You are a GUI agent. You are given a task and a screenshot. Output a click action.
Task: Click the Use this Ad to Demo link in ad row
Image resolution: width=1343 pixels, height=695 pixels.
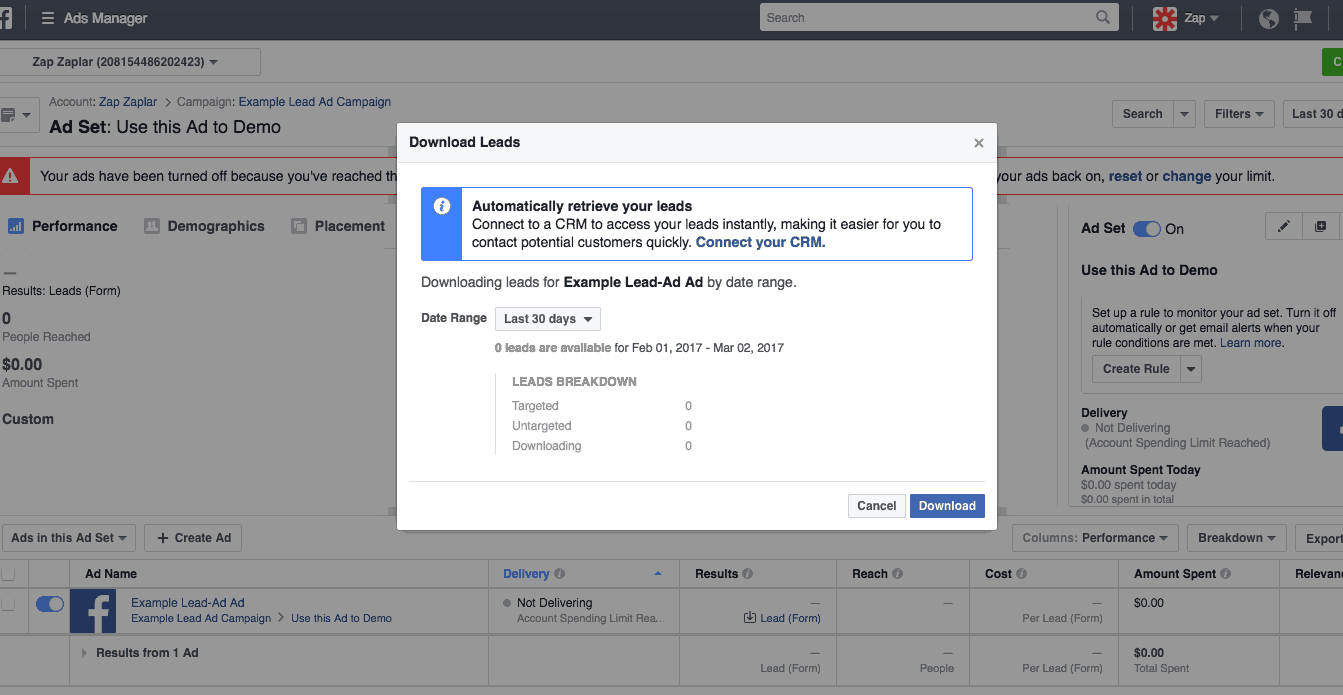(x=341, y=618)
